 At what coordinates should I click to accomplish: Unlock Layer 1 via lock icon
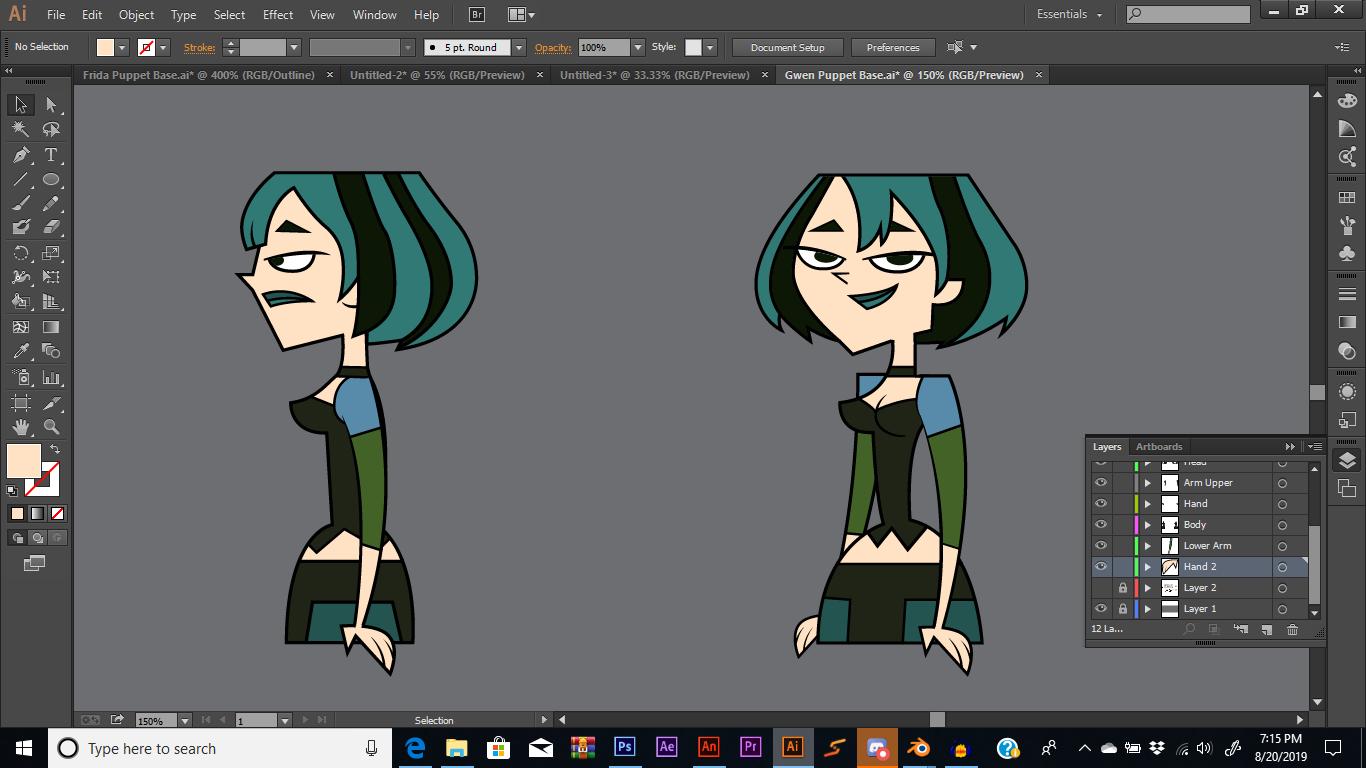click(1123, 609)
